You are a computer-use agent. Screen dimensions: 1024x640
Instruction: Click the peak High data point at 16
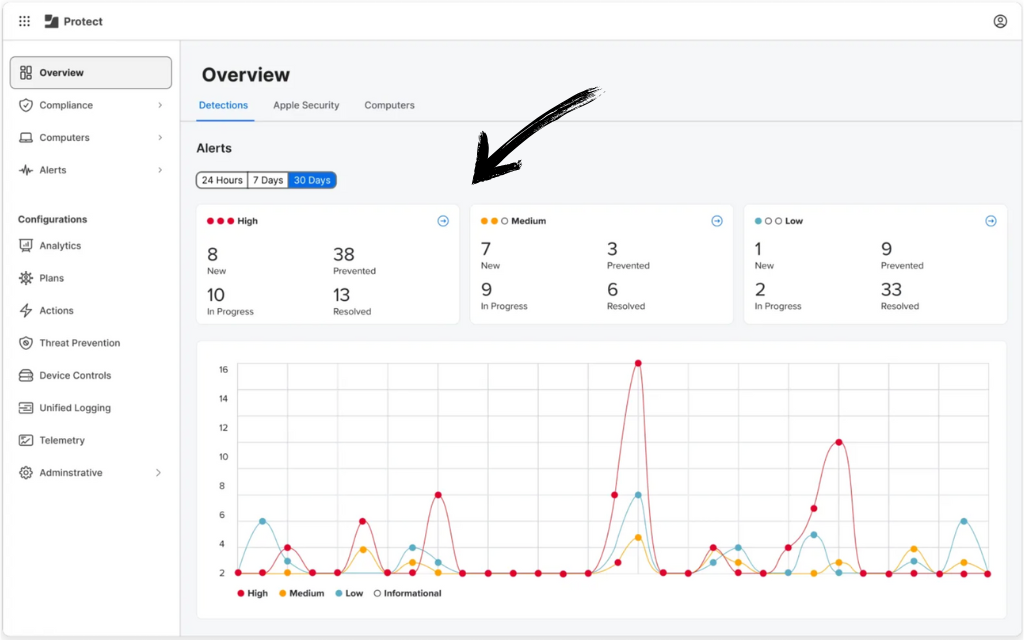click(x=638, y=364)
